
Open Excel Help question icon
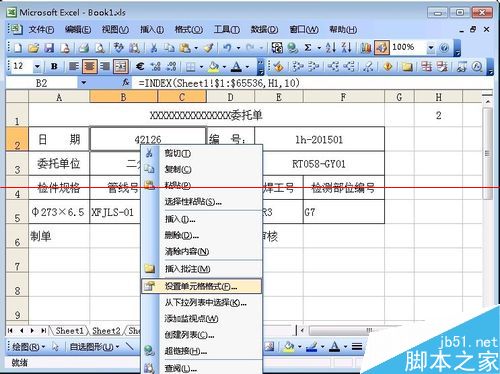click(444, 48)
